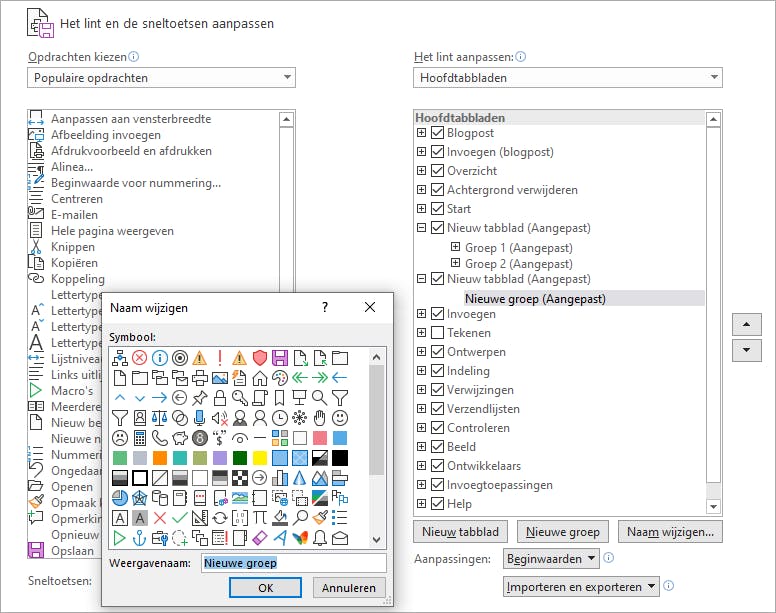776x613 pixels.
Task: Pick the calculator symbol
Action: click(x=140, y=438)
